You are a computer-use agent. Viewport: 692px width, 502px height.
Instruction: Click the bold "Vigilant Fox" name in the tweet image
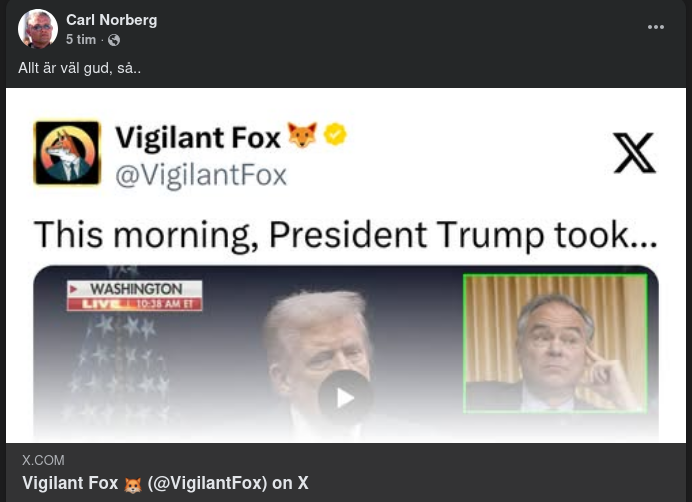[x=197, y=137]
